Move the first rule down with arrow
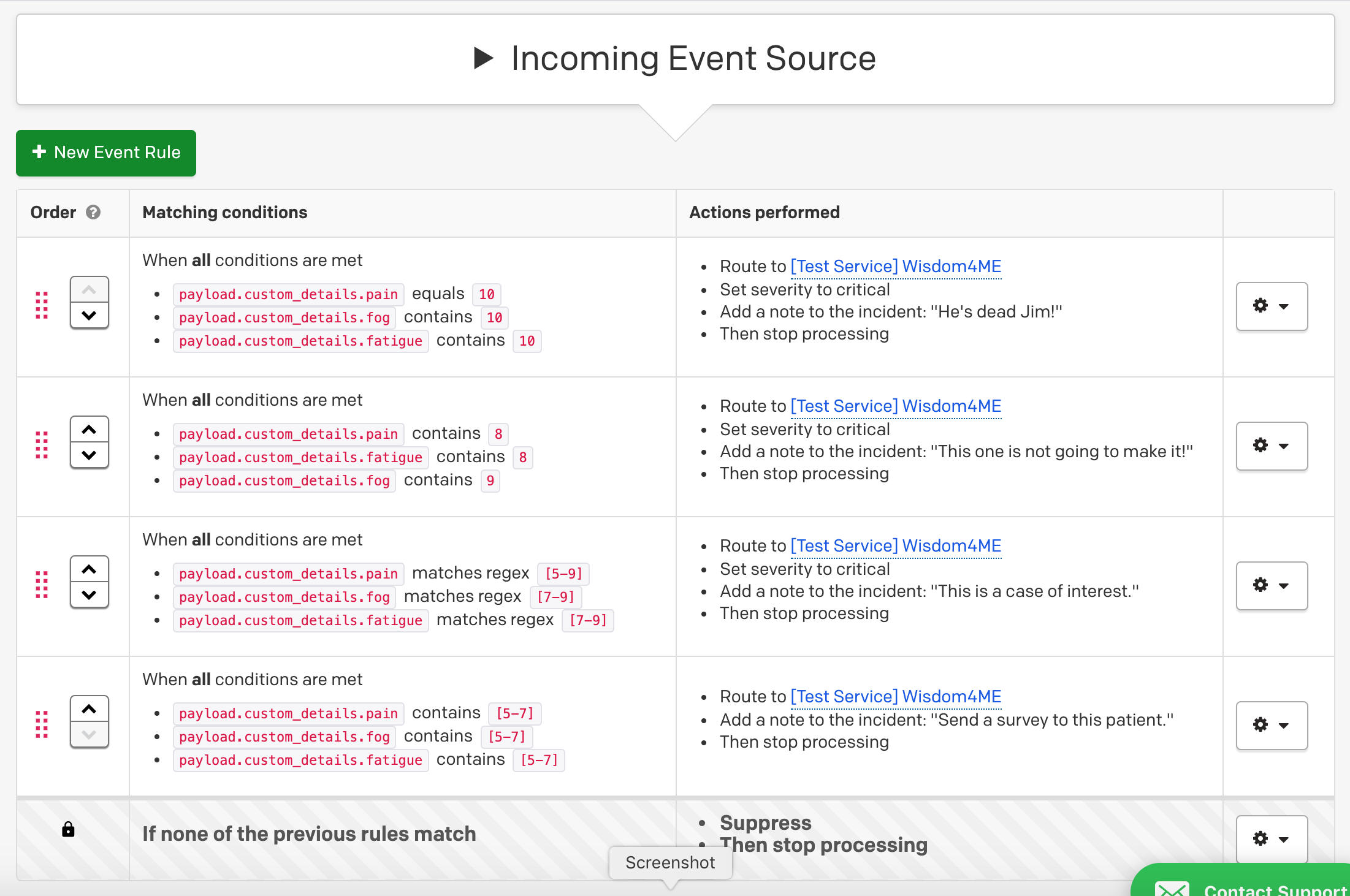 click(x=90, y=316)
